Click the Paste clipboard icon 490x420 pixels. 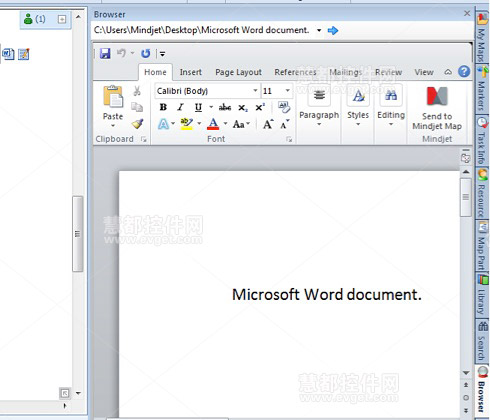pyautogui.click(x=113, y=96)
